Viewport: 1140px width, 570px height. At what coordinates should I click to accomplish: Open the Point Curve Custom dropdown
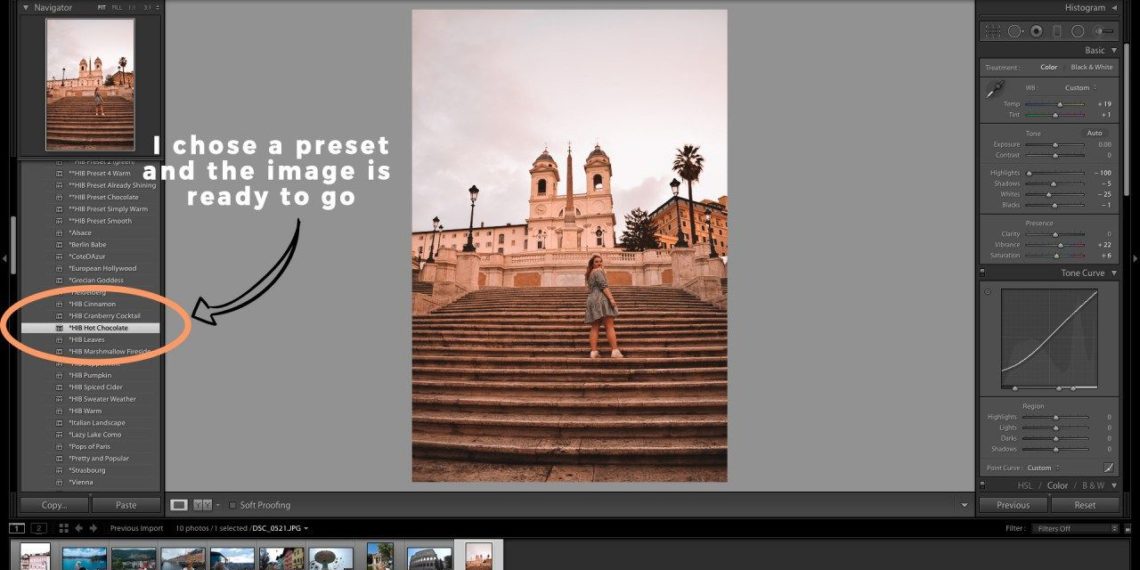coord(1043,467)
